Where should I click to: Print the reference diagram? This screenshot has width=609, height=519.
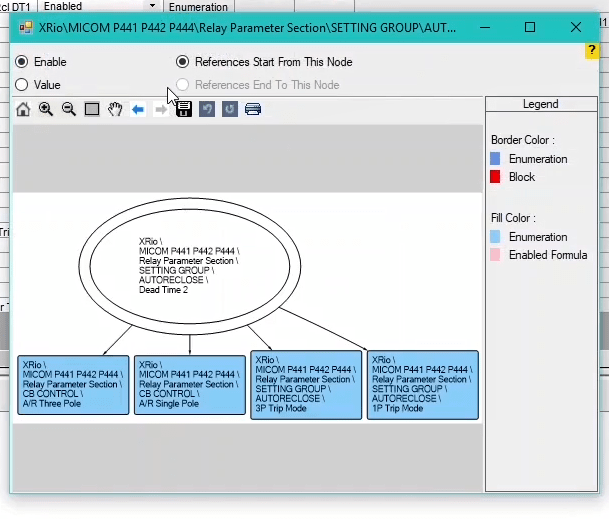253,109
